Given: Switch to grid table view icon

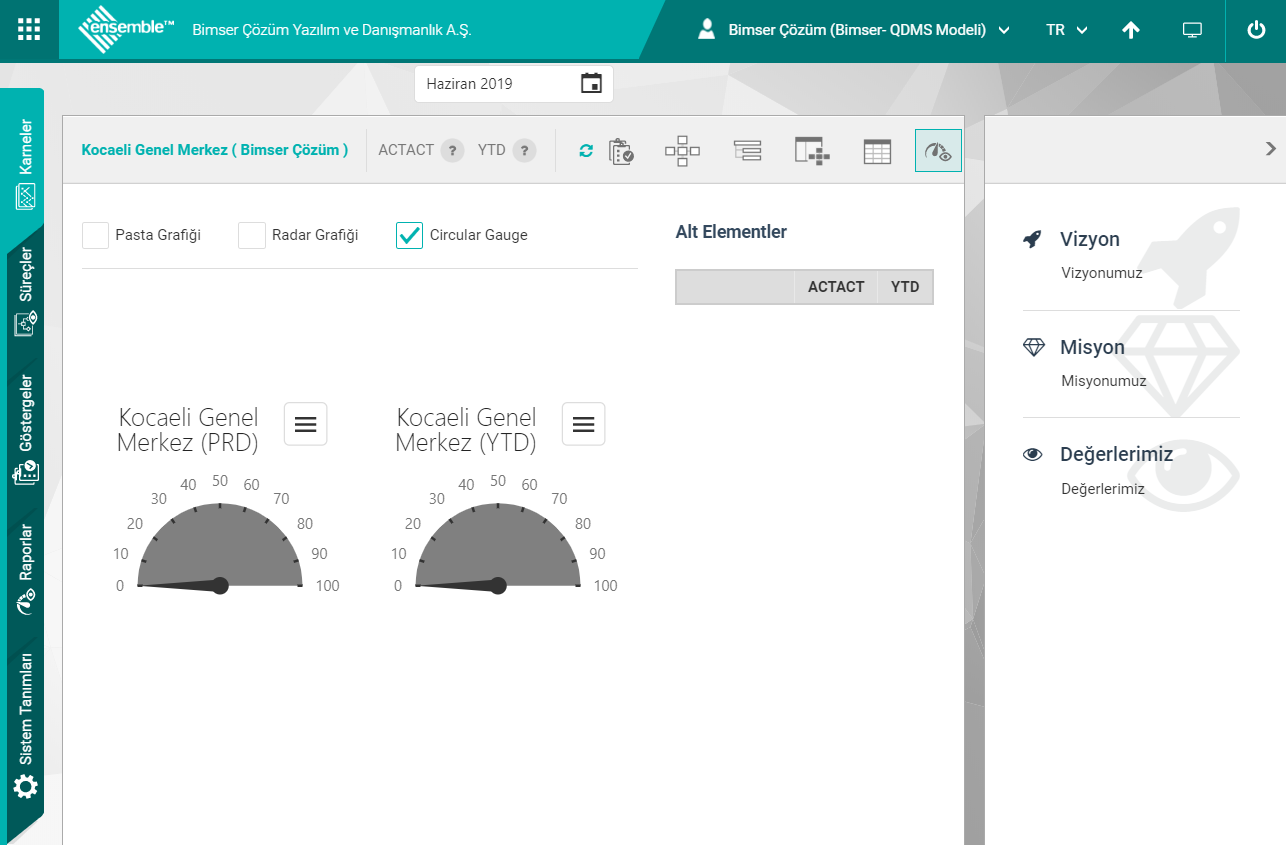Looking at the screenshot, I should coord(877,151).
